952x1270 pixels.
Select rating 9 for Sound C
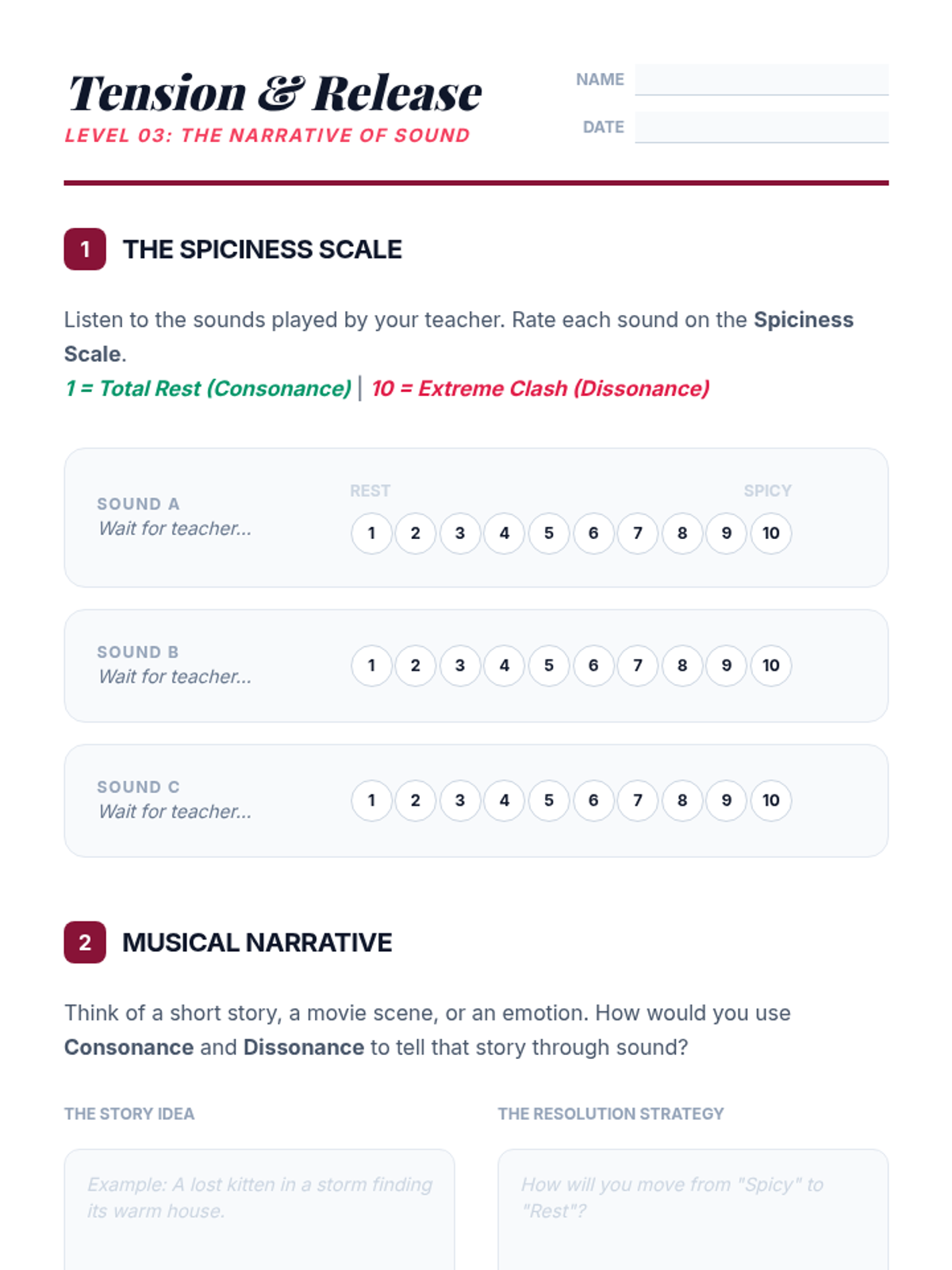[727, 801]
